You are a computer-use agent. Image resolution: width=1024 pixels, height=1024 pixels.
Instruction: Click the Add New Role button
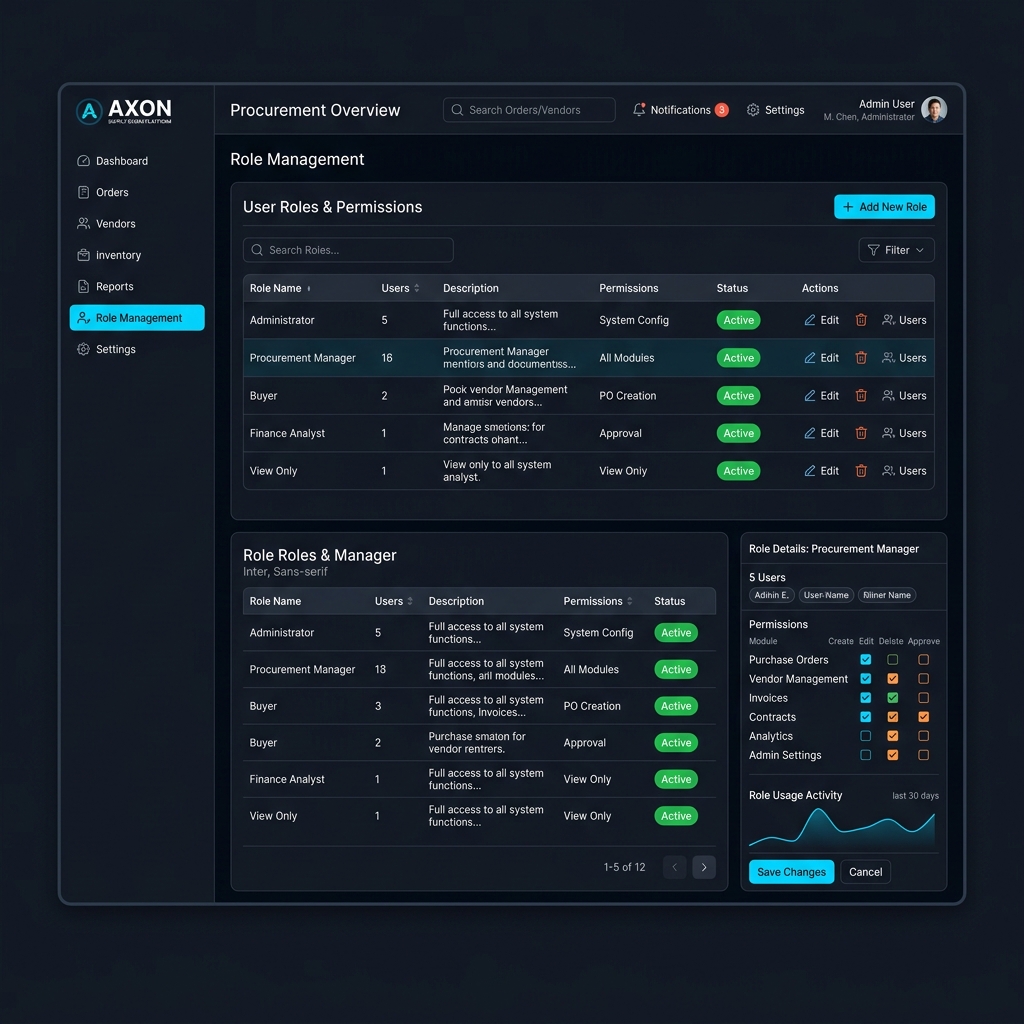[x=884, y=207]
